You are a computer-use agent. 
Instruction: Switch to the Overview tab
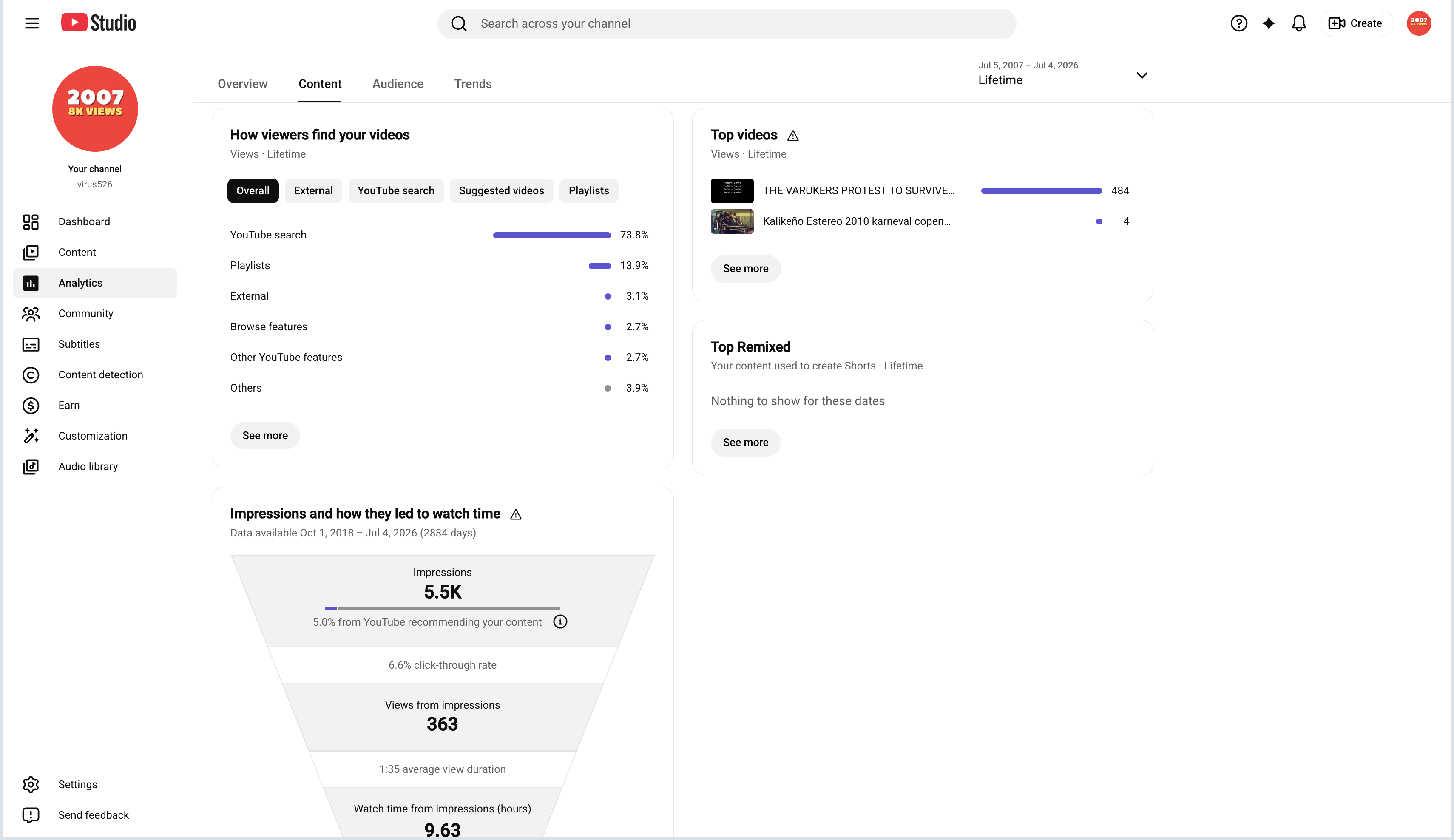point(242,84)
